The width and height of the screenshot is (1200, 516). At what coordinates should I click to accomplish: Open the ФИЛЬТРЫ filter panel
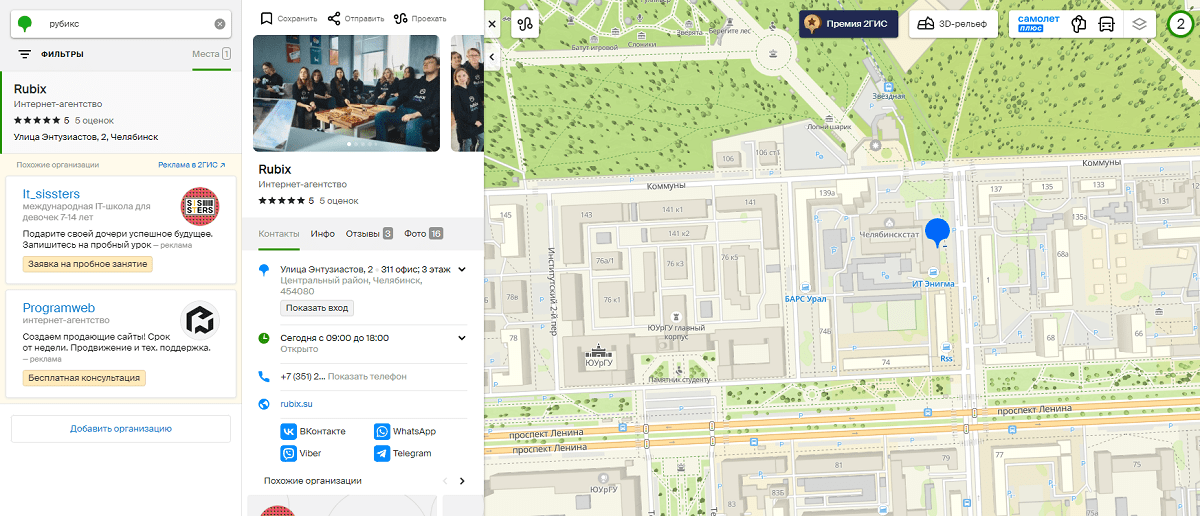coord(51,54)
